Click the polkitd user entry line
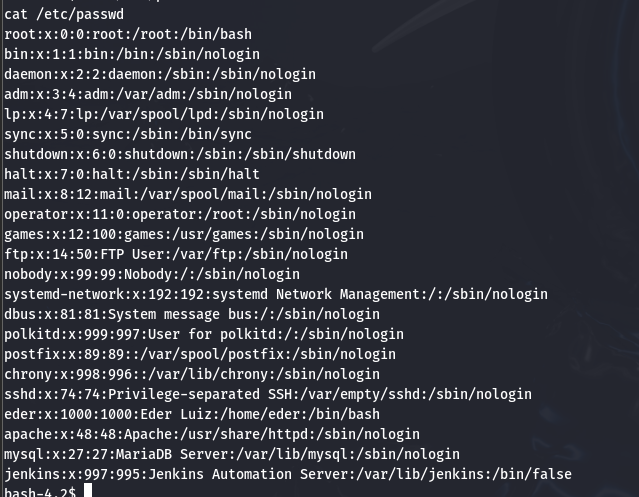This screenshot has height=497, width=639. click(204, 334)
